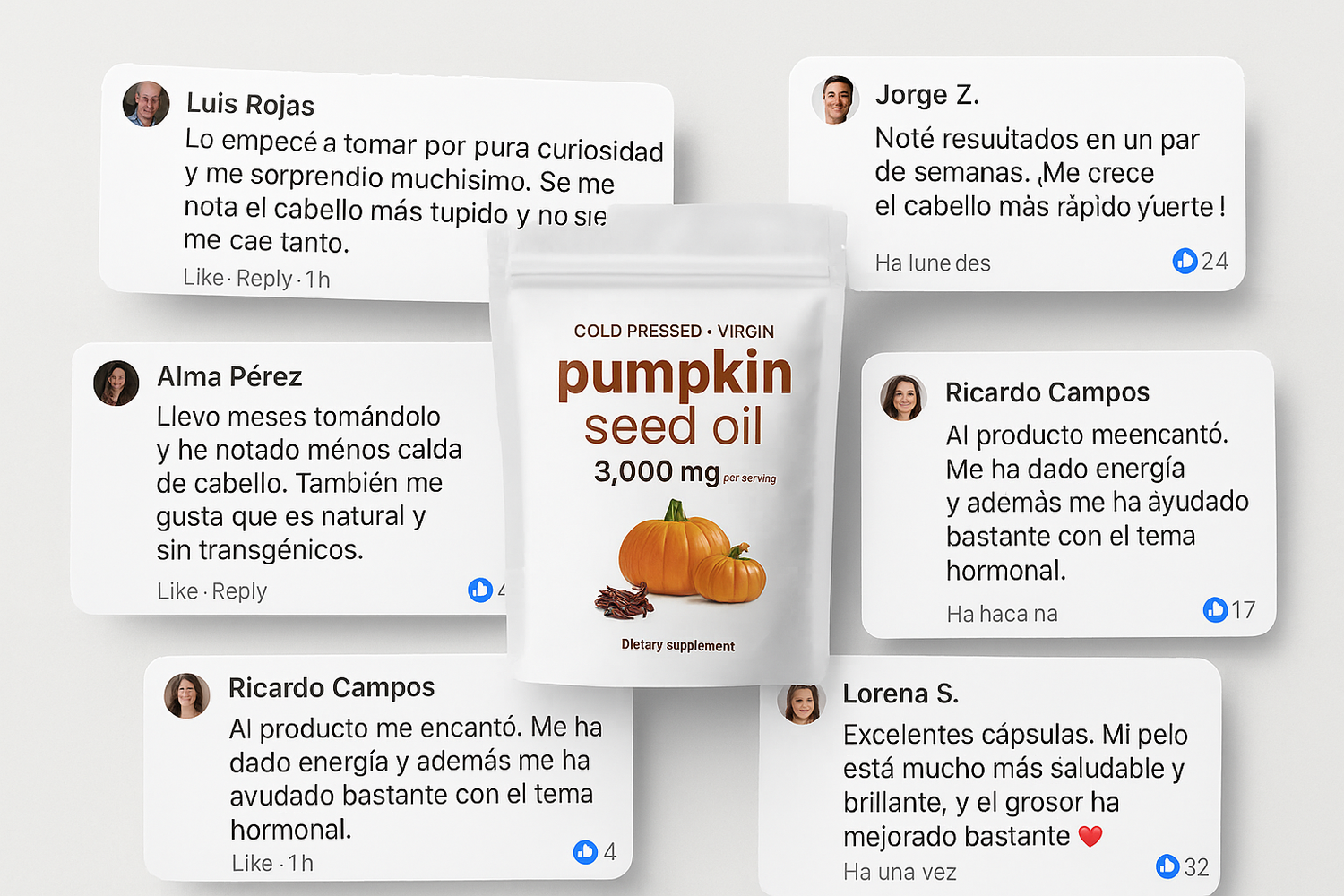Click the 'pumpkin seed oil' product title
This screenshot has height=896, width=1344.
(x=674, y=400)
